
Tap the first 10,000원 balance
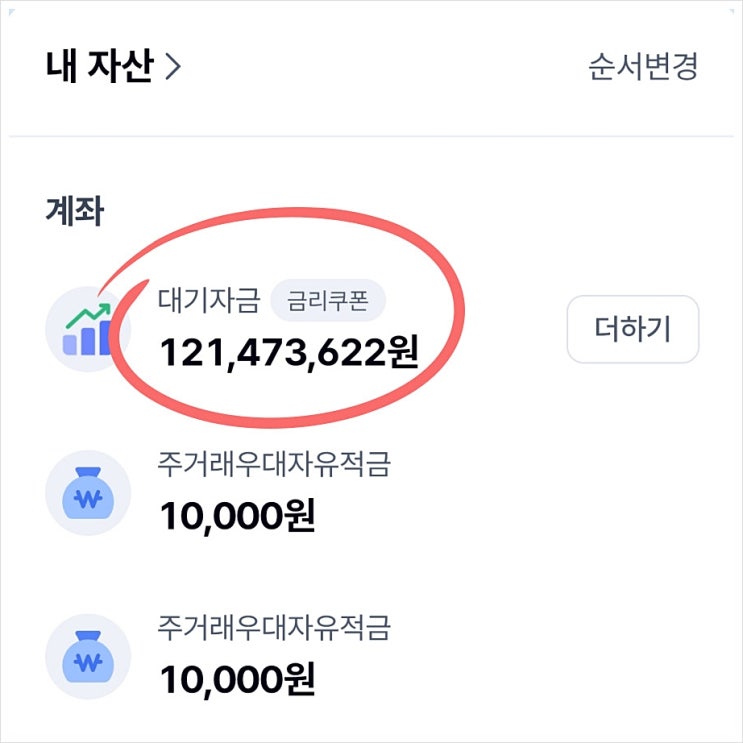237,516
